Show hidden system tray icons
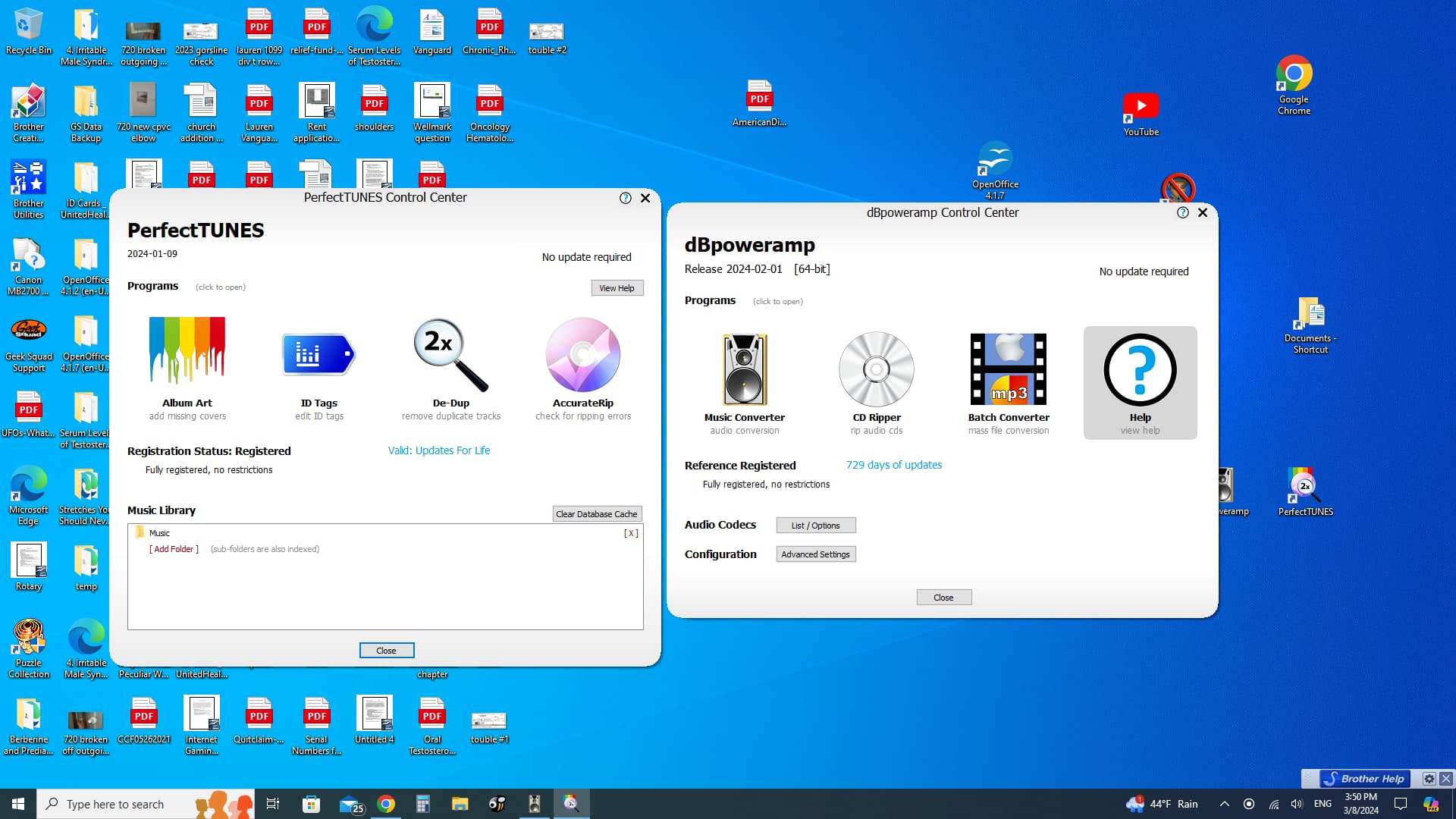 (x=1224, y=804)
